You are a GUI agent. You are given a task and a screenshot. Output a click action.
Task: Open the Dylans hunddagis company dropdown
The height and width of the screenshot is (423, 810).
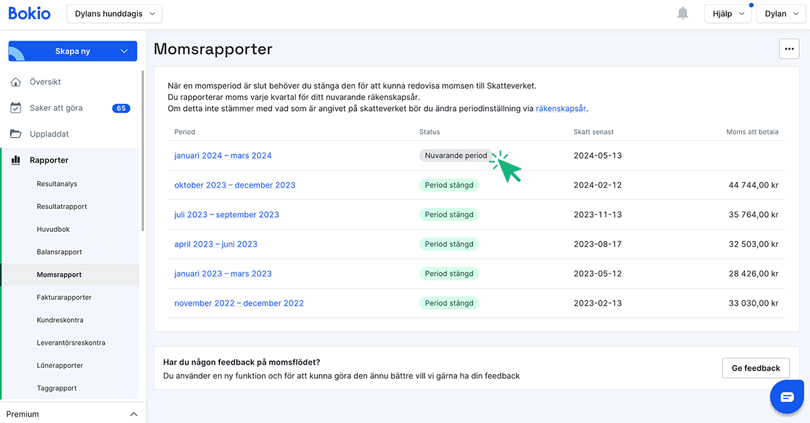[x=114, y=14]
